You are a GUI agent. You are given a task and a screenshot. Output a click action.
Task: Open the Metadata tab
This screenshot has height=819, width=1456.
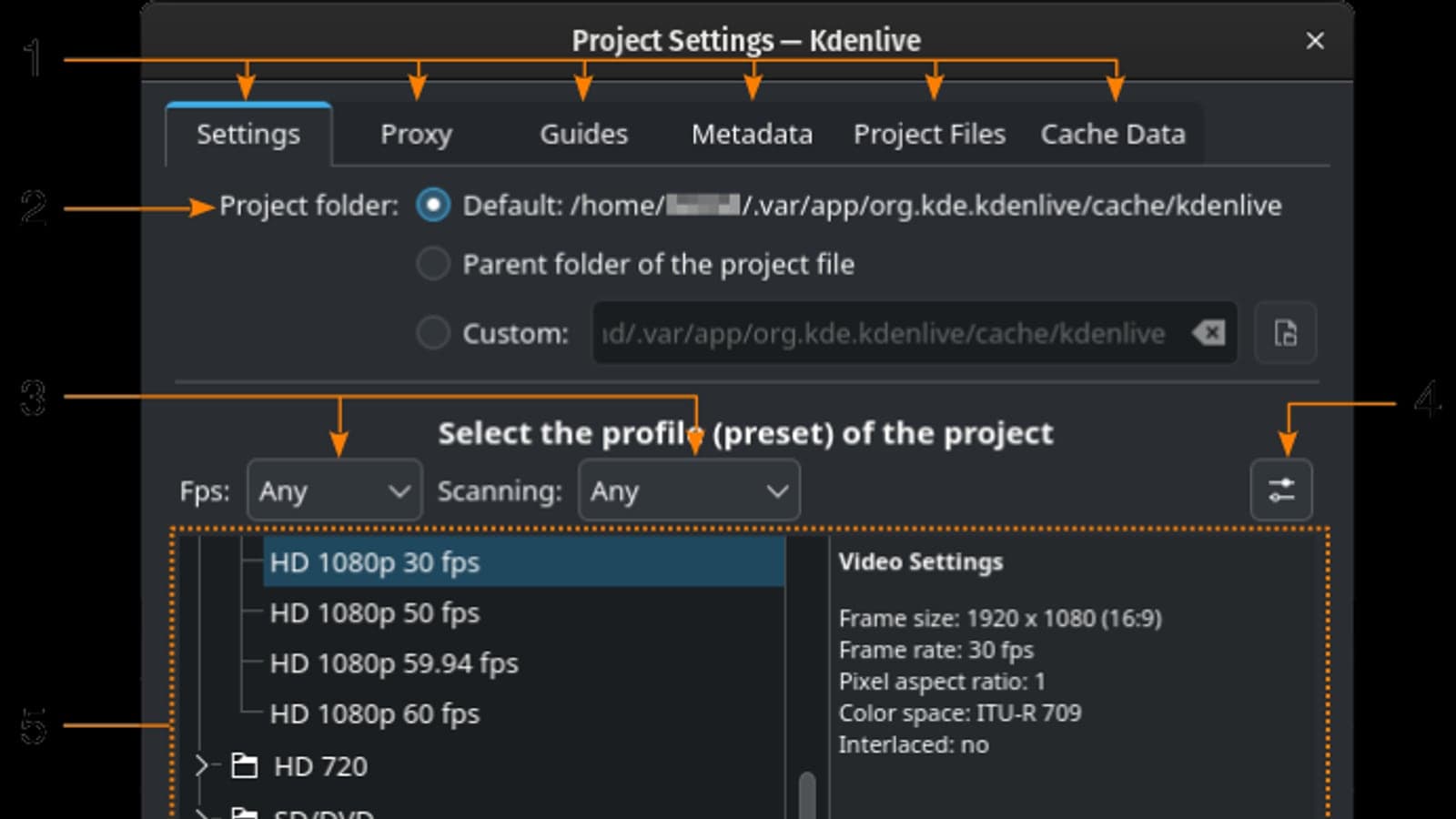752,134
